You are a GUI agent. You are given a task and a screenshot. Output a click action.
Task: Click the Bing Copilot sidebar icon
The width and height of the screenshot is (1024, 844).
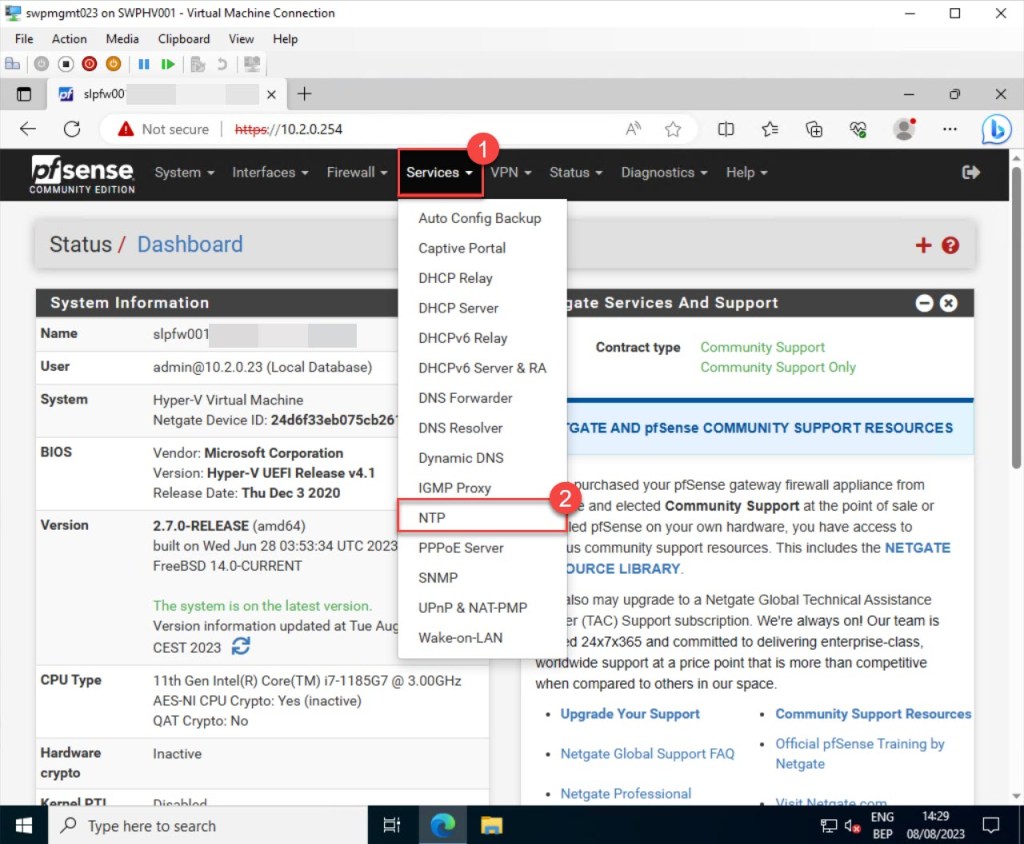pos(996,129)
